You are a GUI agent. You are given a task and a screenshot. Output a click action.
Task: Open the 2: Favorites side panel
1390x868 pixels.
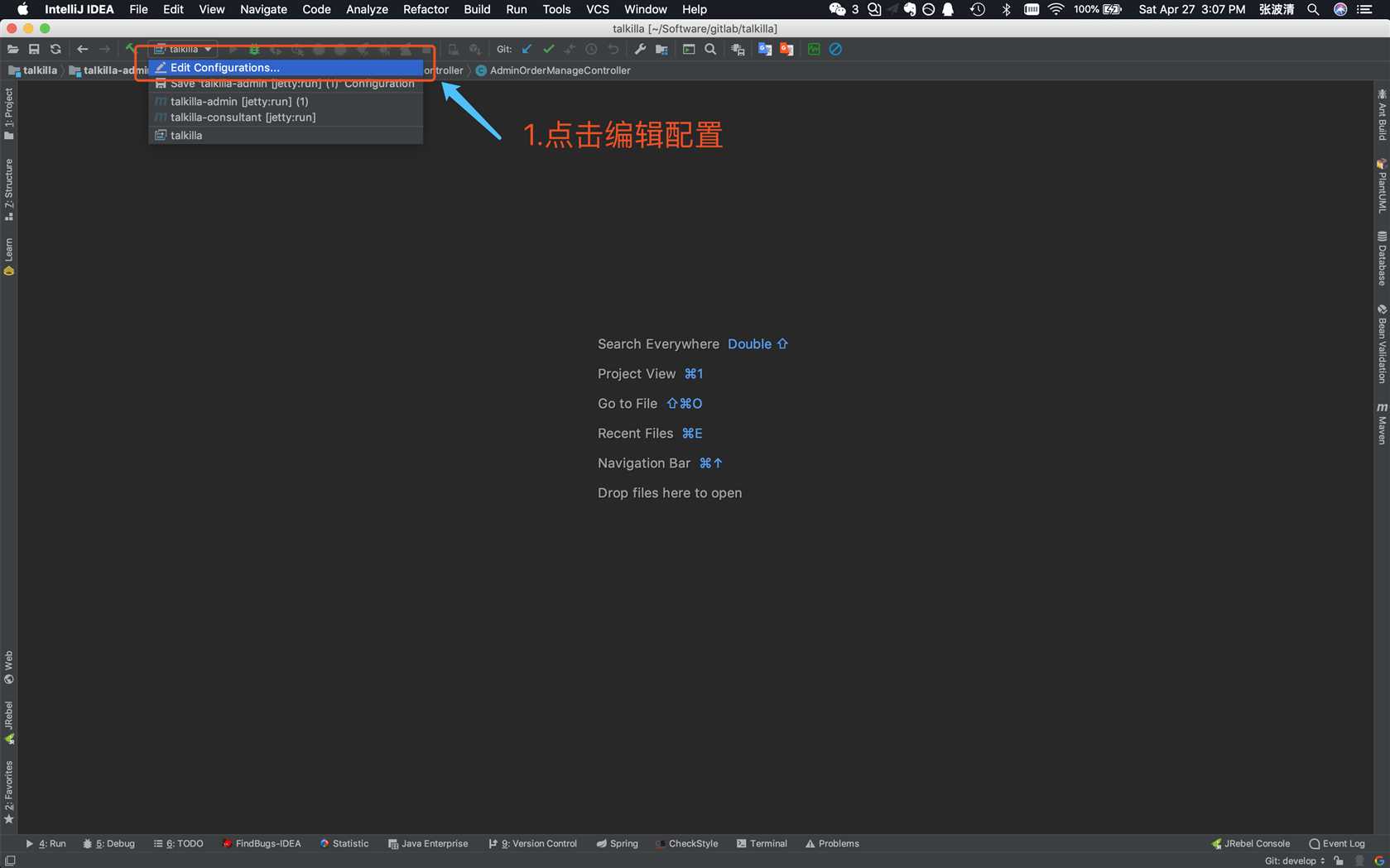pyautogui.click(x=9, y=793)
